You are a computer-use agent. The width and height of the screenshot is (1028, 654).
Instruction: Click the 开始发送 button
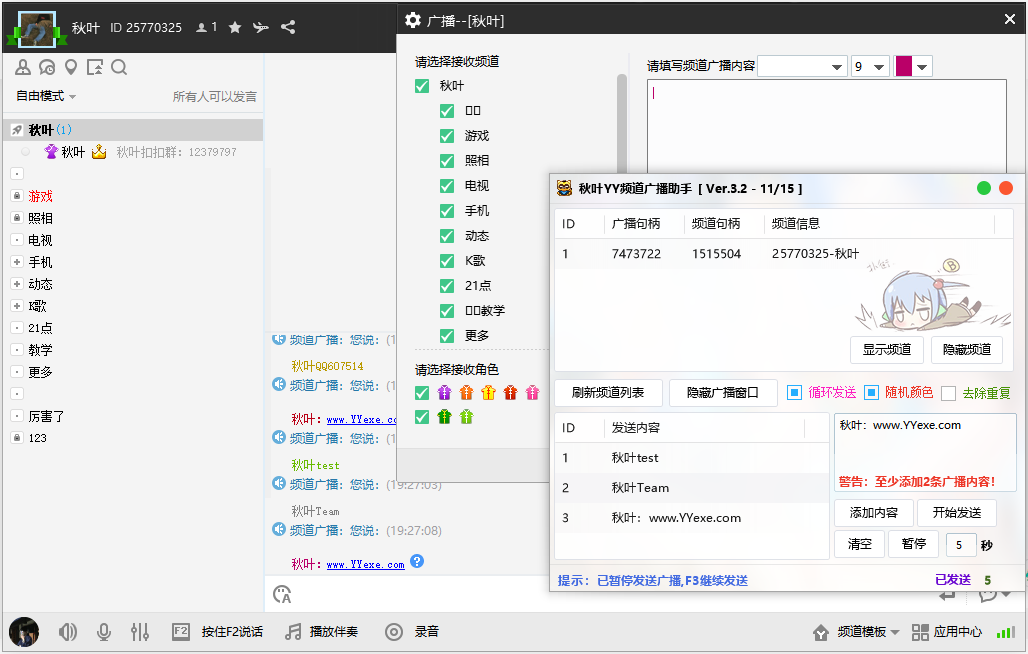coord(956,513)
